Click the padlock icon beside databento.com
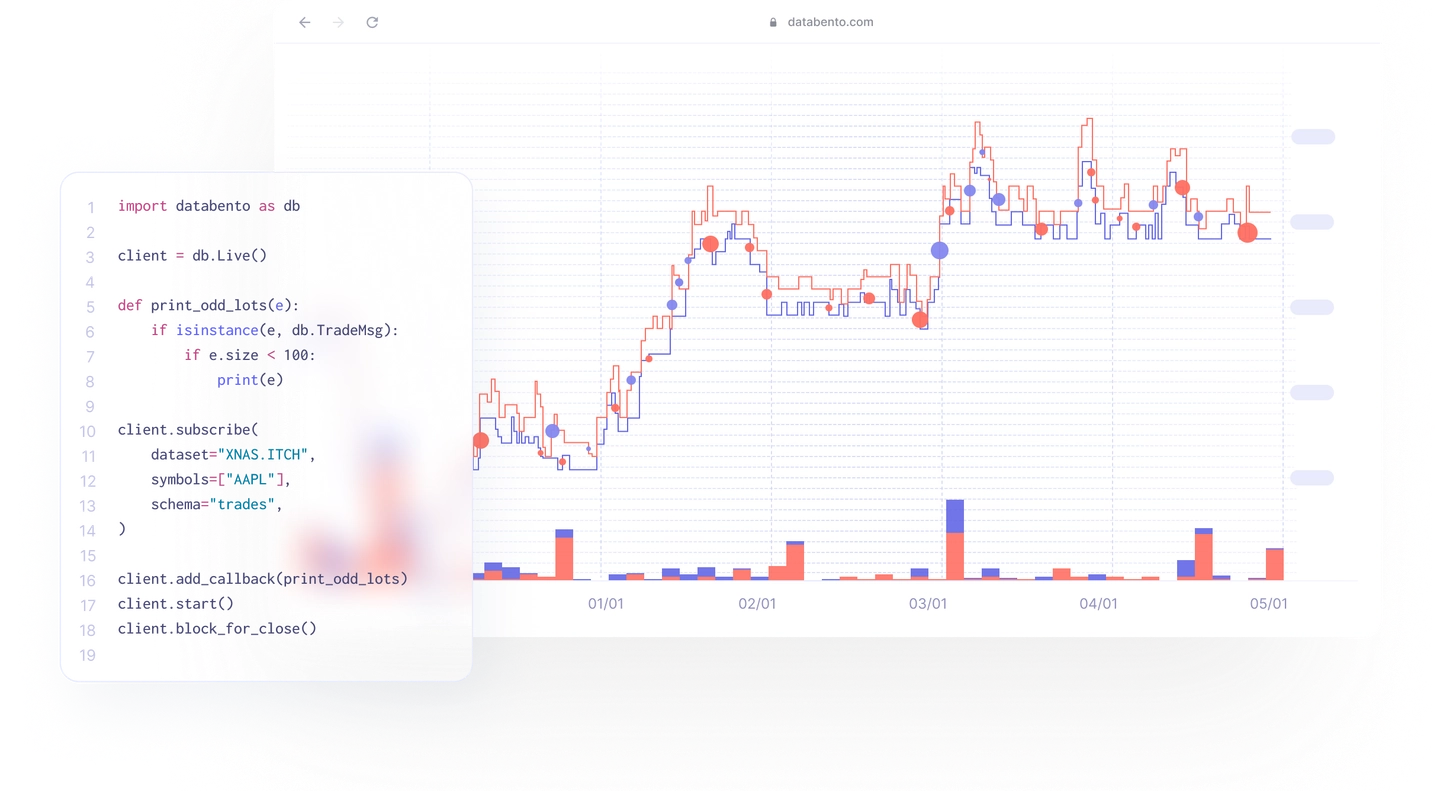This screenshot has width=1440, height=791. pos(773,22)
